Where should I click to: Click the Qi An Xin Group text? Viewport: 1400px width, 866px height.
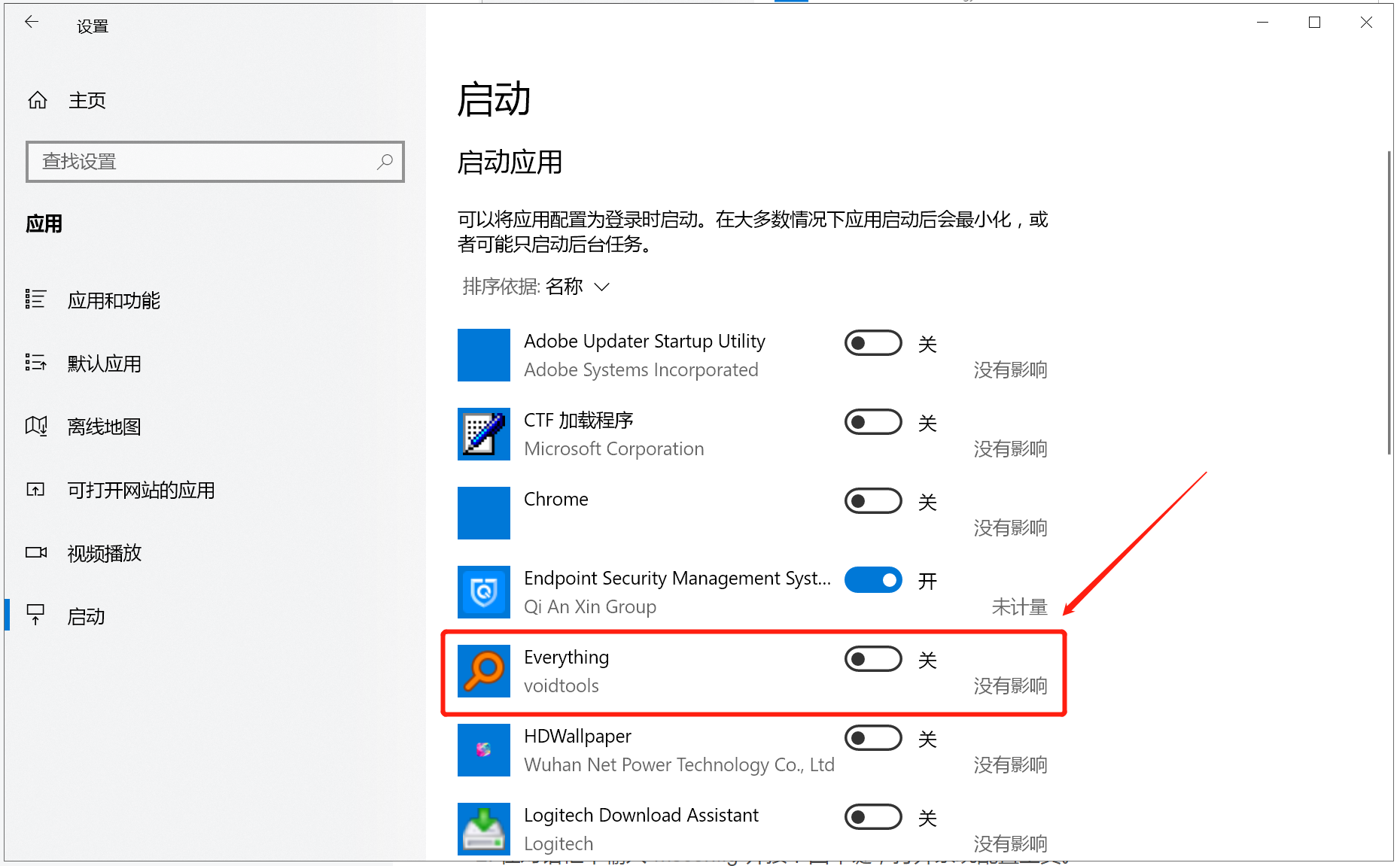[x=590, y=607]
